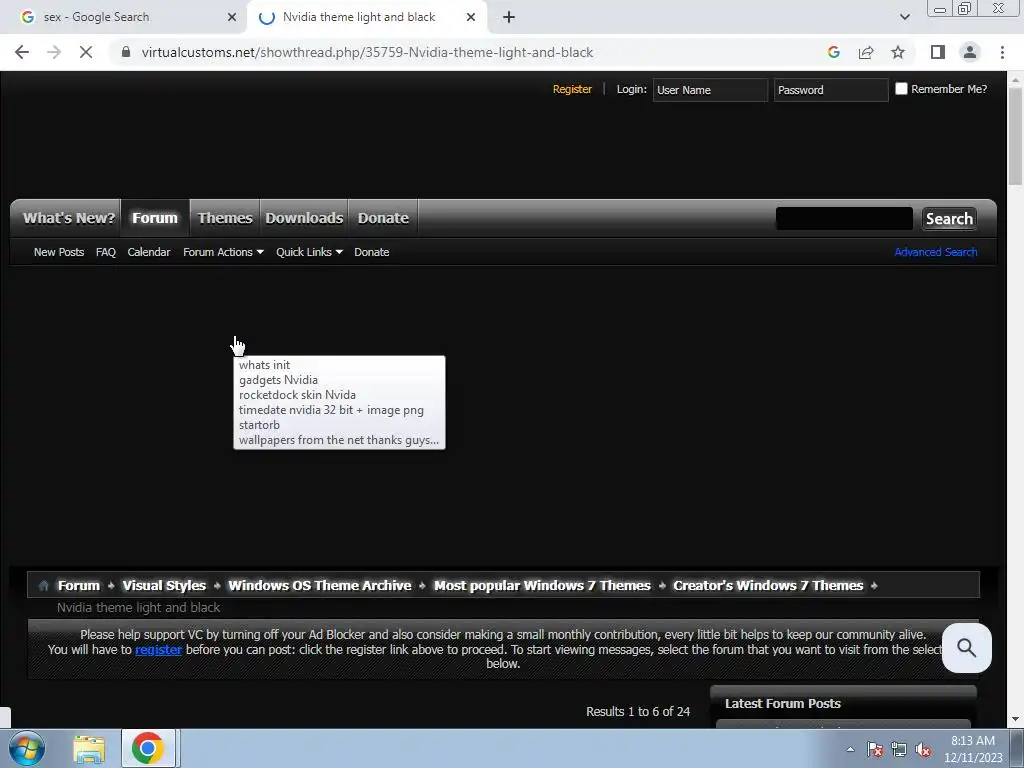Close the sex - Google Search tab
1024x768 pixels.
pyautogui.click(x=232, y=17)
